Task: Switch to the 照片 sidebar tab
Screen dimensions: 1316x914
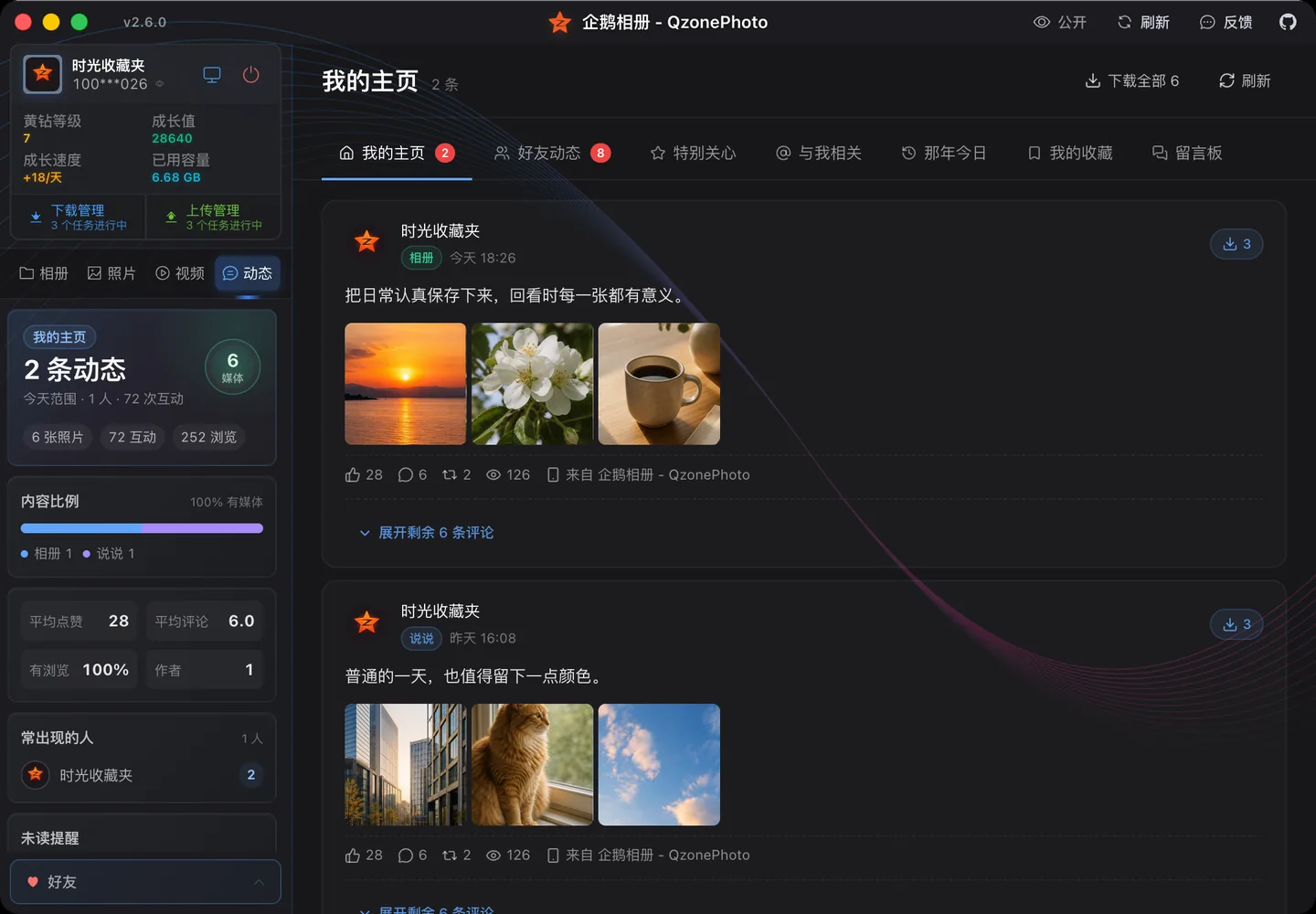Action: 111,273
